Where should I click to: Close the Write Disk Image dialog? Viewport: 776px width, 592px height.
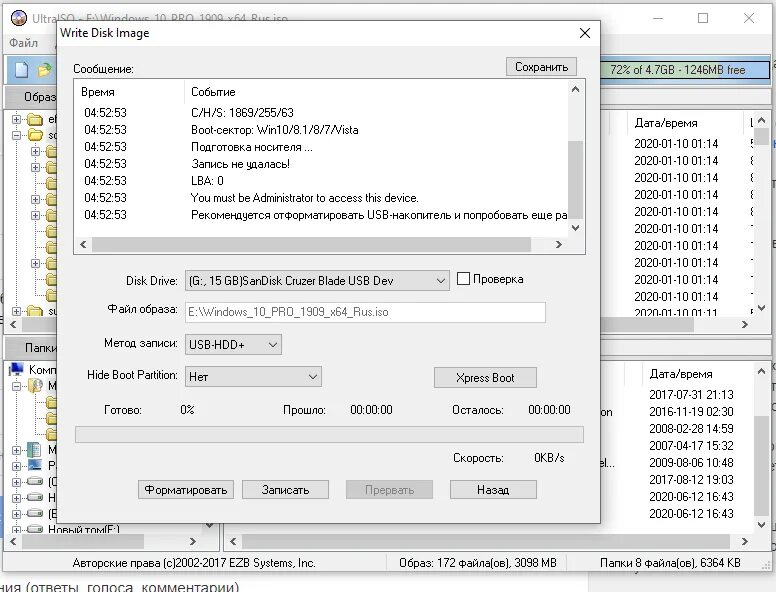tap(584, 33)
